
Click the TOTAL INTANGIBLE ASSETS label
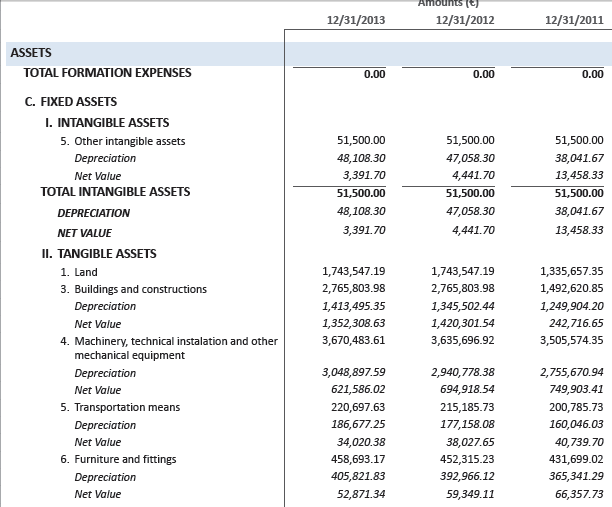pos(115,192)
